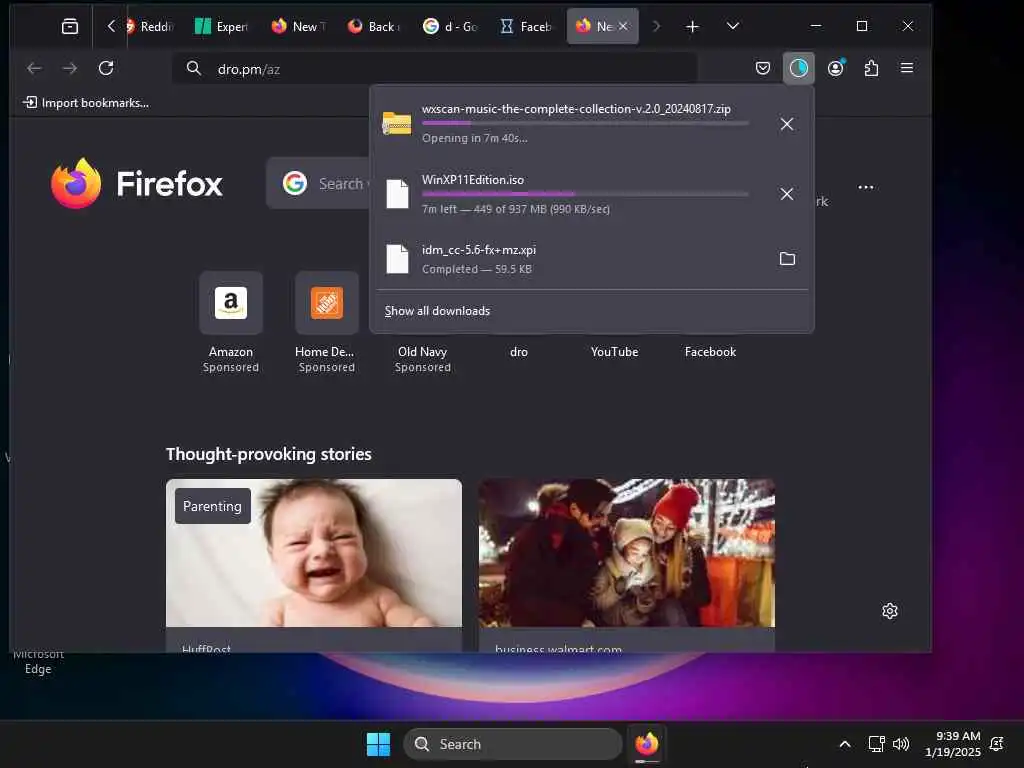Open a new tab with plus button
Image resolution: width=1024 pixels, height=768 pixels.
(x=692, y=26)
